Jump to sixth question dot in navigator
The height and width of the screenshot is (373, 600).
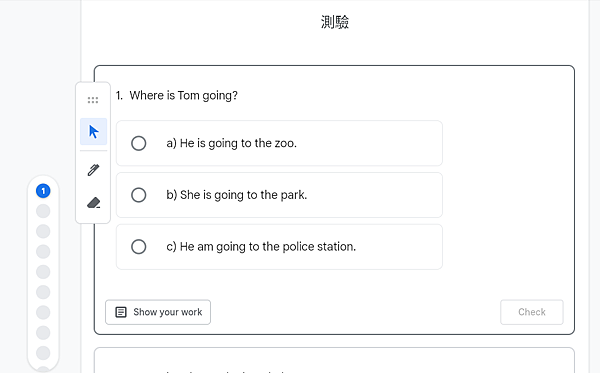pyautogui.click(x=43, y=292)
